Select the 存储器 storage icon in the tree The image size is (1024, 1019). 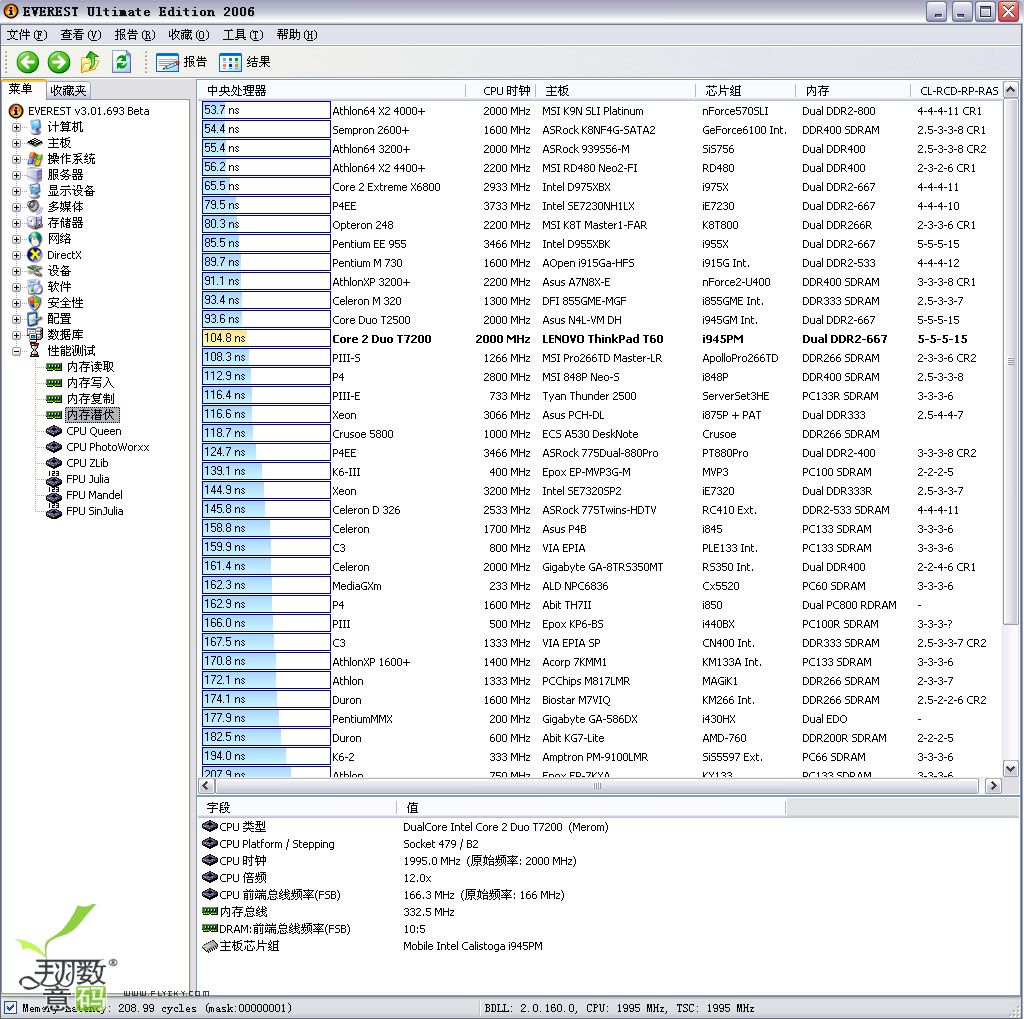coord(35,223)
